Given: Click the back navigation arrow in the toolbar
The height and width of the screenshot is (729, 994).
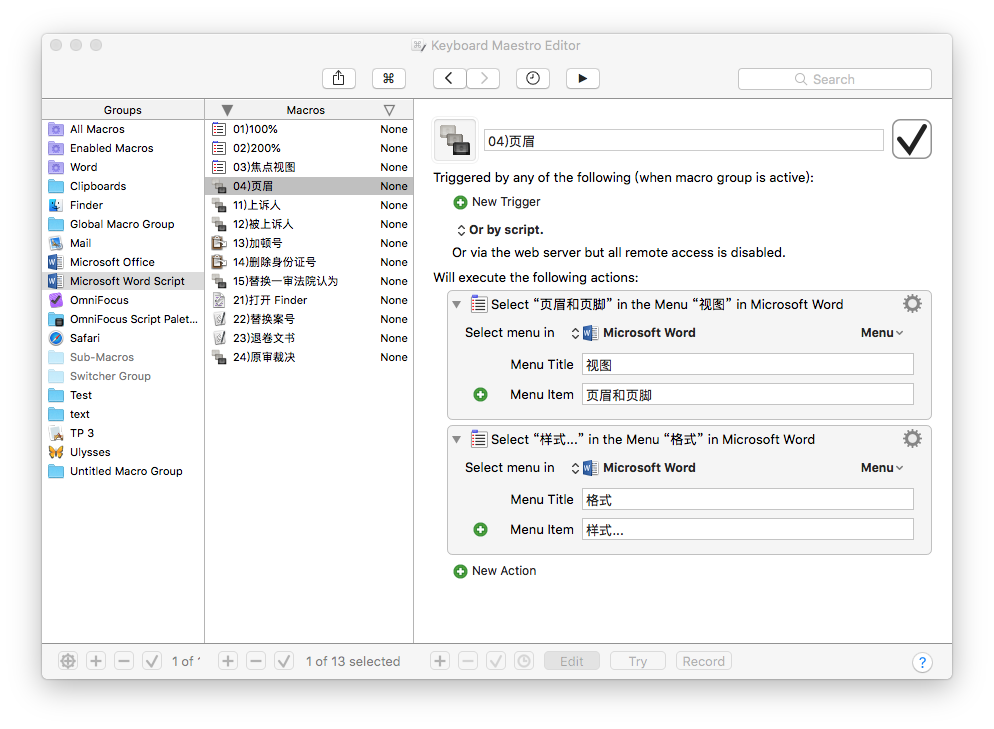Looking at the screenshot, I should coord(448,78).
